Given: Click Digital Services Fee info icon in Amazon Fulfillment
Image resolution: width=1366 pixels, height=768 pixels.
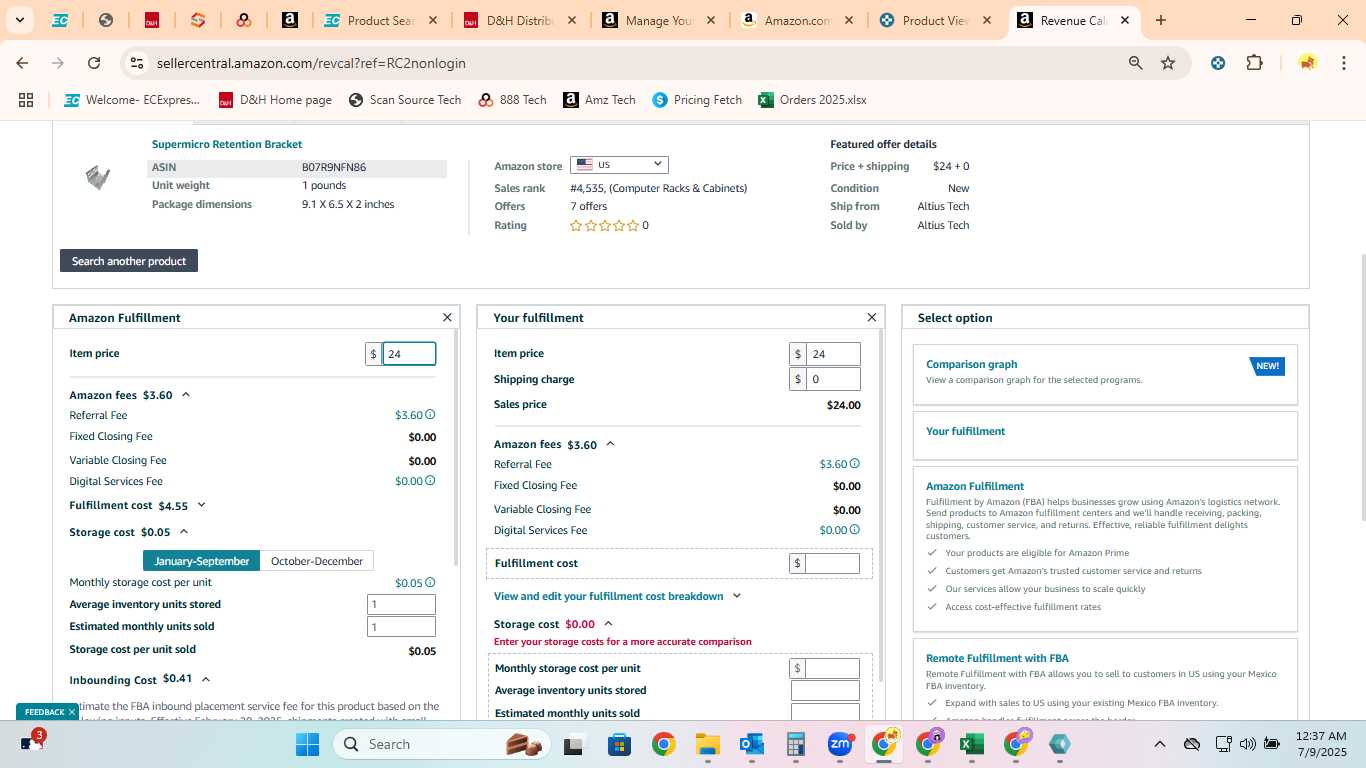Looking at the screenshot, I should pyautogui.click(x=430, y=481).
